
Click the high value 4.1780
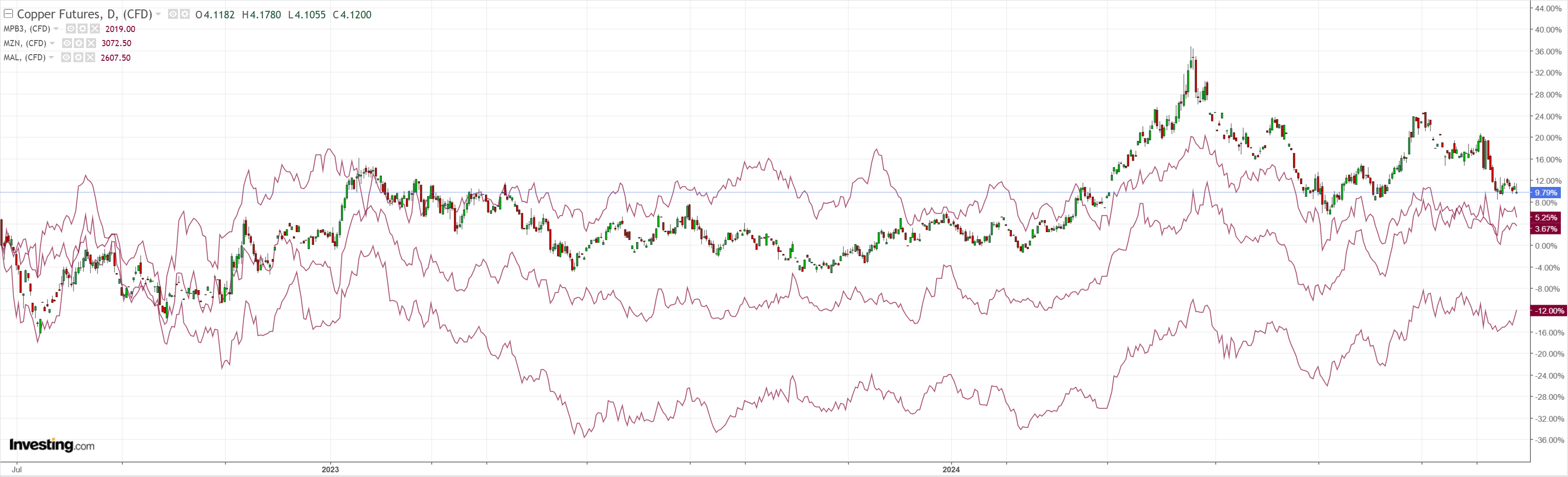[x=266, y=15]
